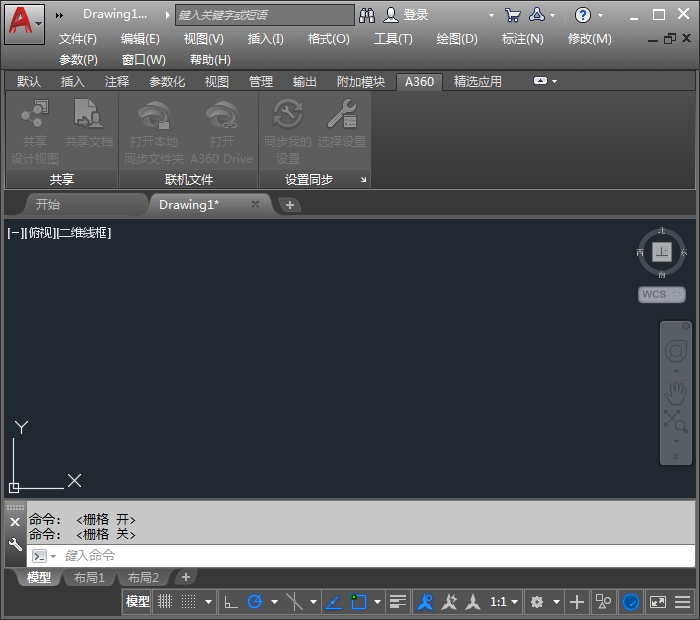Screen dimensions: 700x620
Task: Open polar tracking angle dropdown arrow
Action: pyautogui.click(x=274, y=602)
